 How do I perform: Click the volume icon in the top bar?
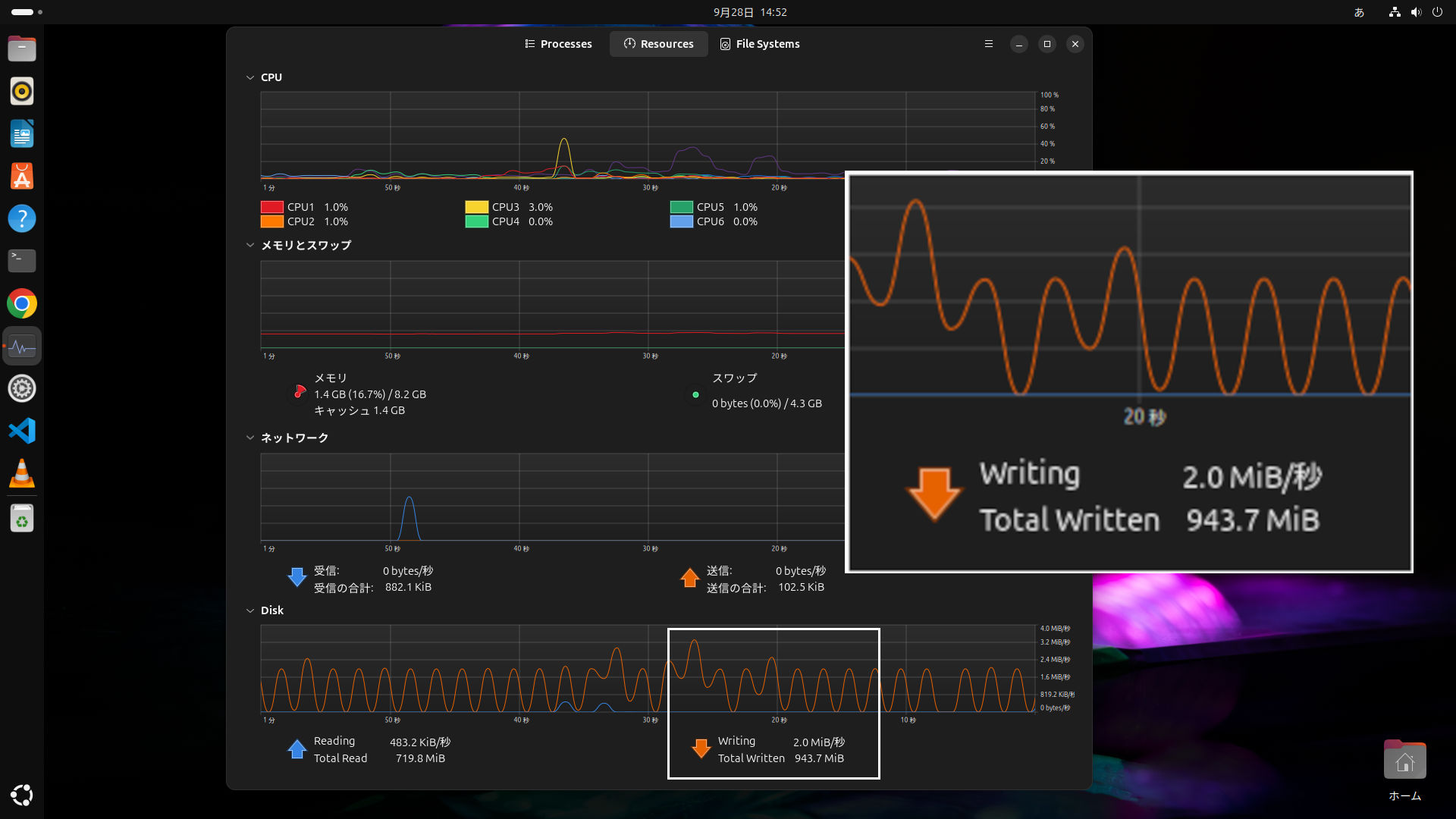pos(1416,12)
